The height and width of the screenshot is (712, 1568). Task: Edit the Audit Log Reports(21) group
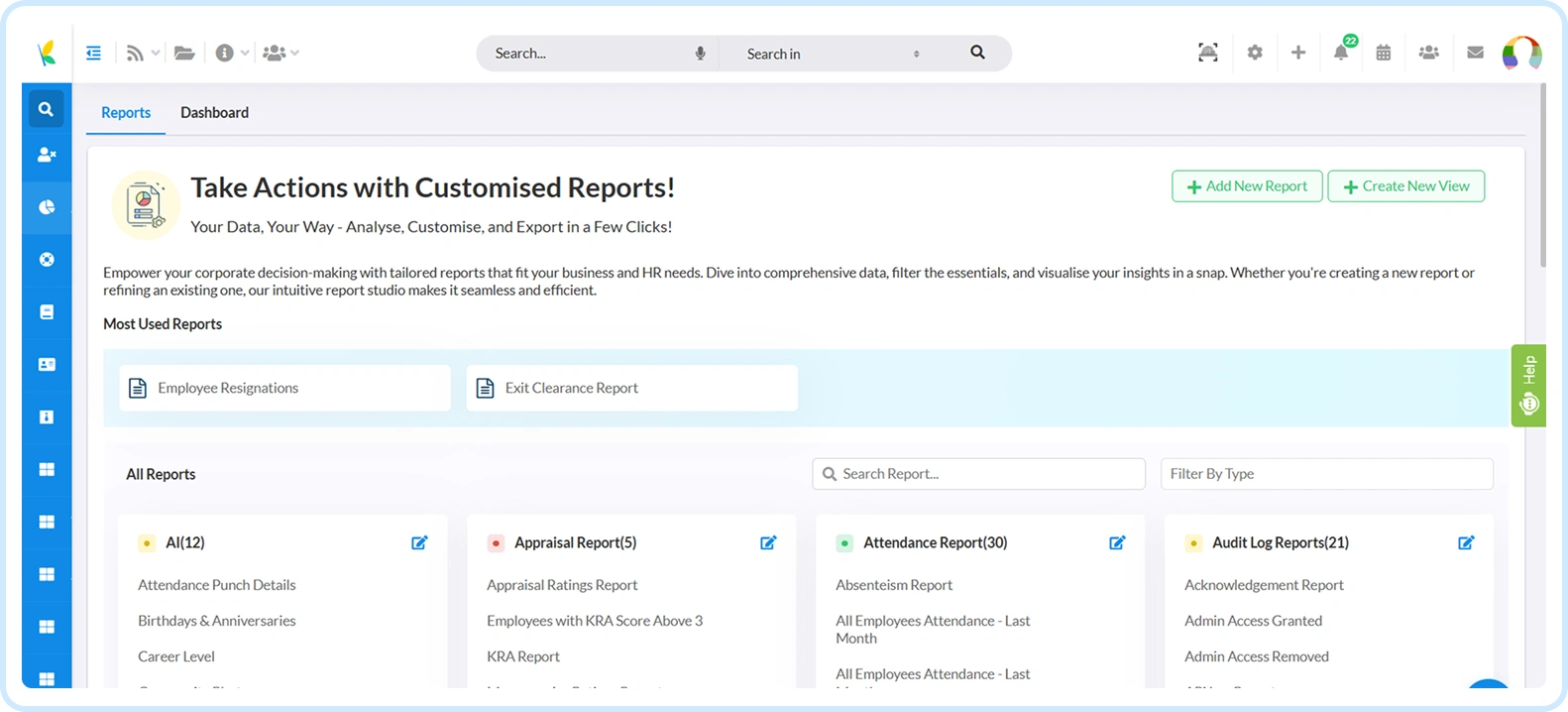pos(1466,542)
